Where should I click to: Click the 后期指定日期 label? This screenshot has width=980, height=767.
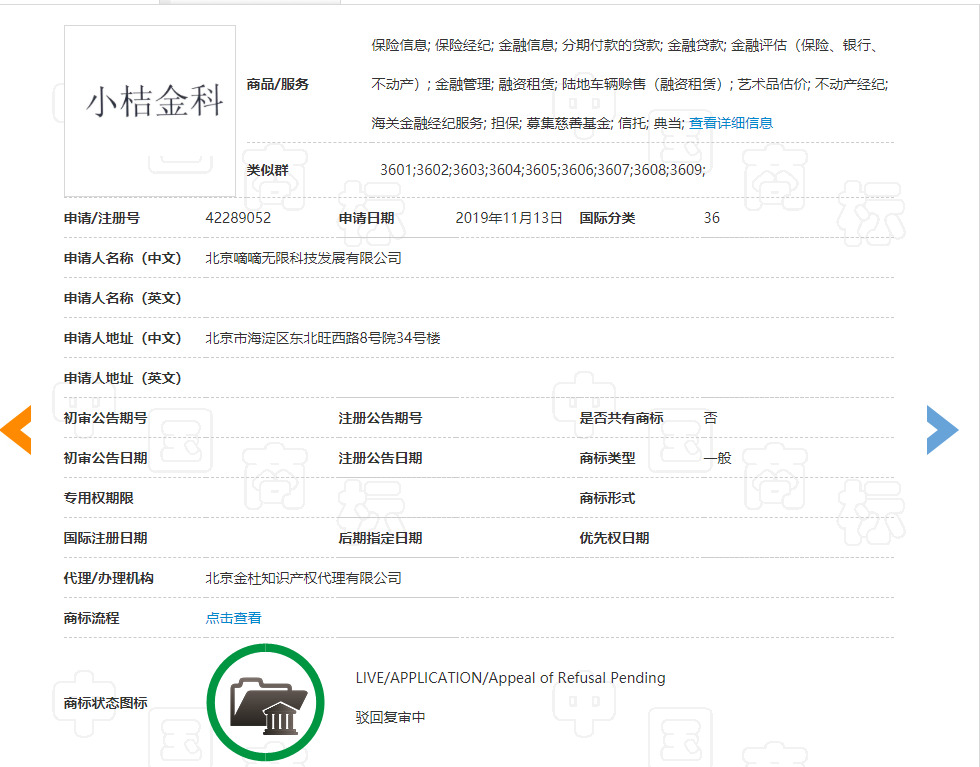click(x=380, y=538)
